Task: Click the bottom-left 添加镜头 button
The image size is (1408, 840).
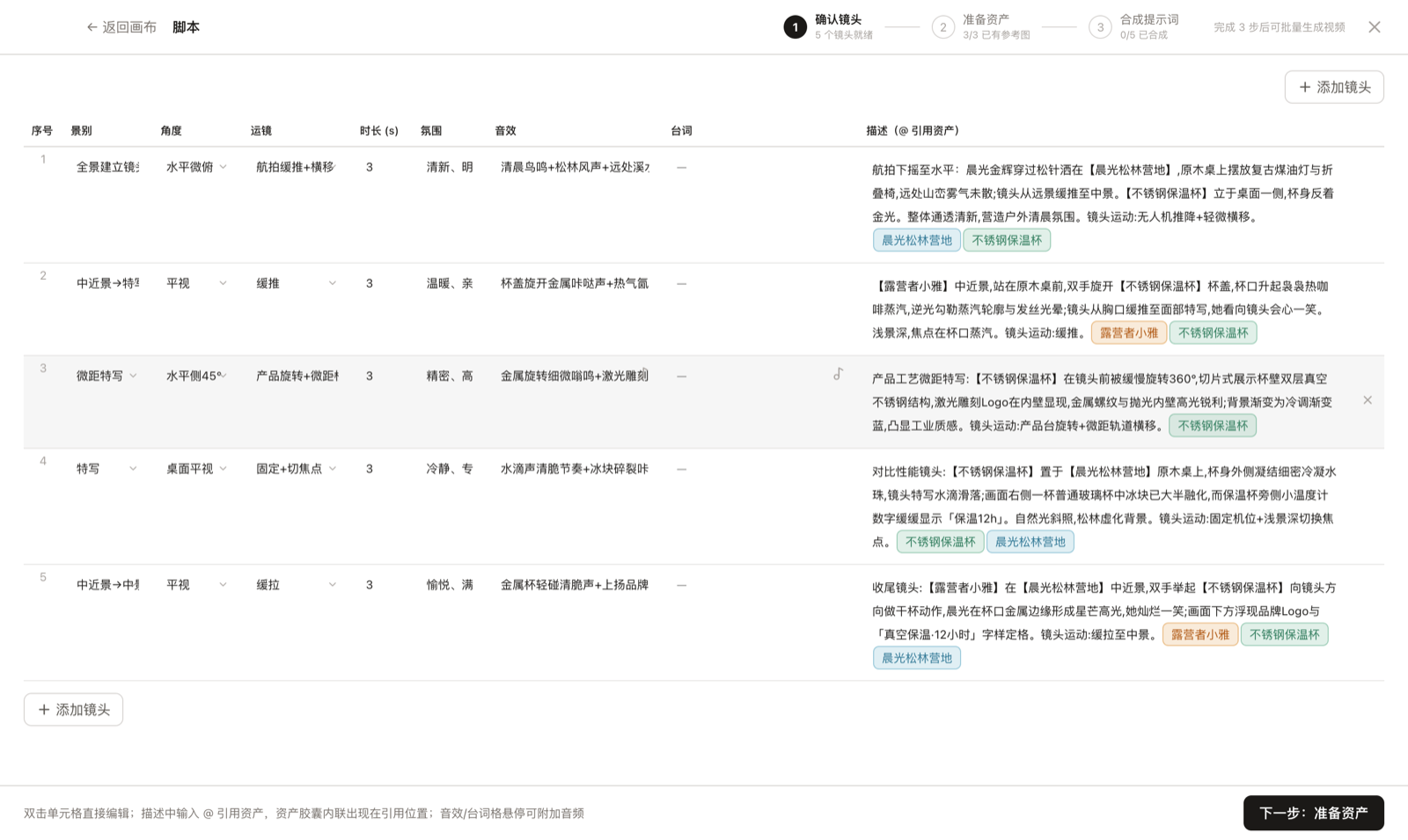Action: click(73, 710)
